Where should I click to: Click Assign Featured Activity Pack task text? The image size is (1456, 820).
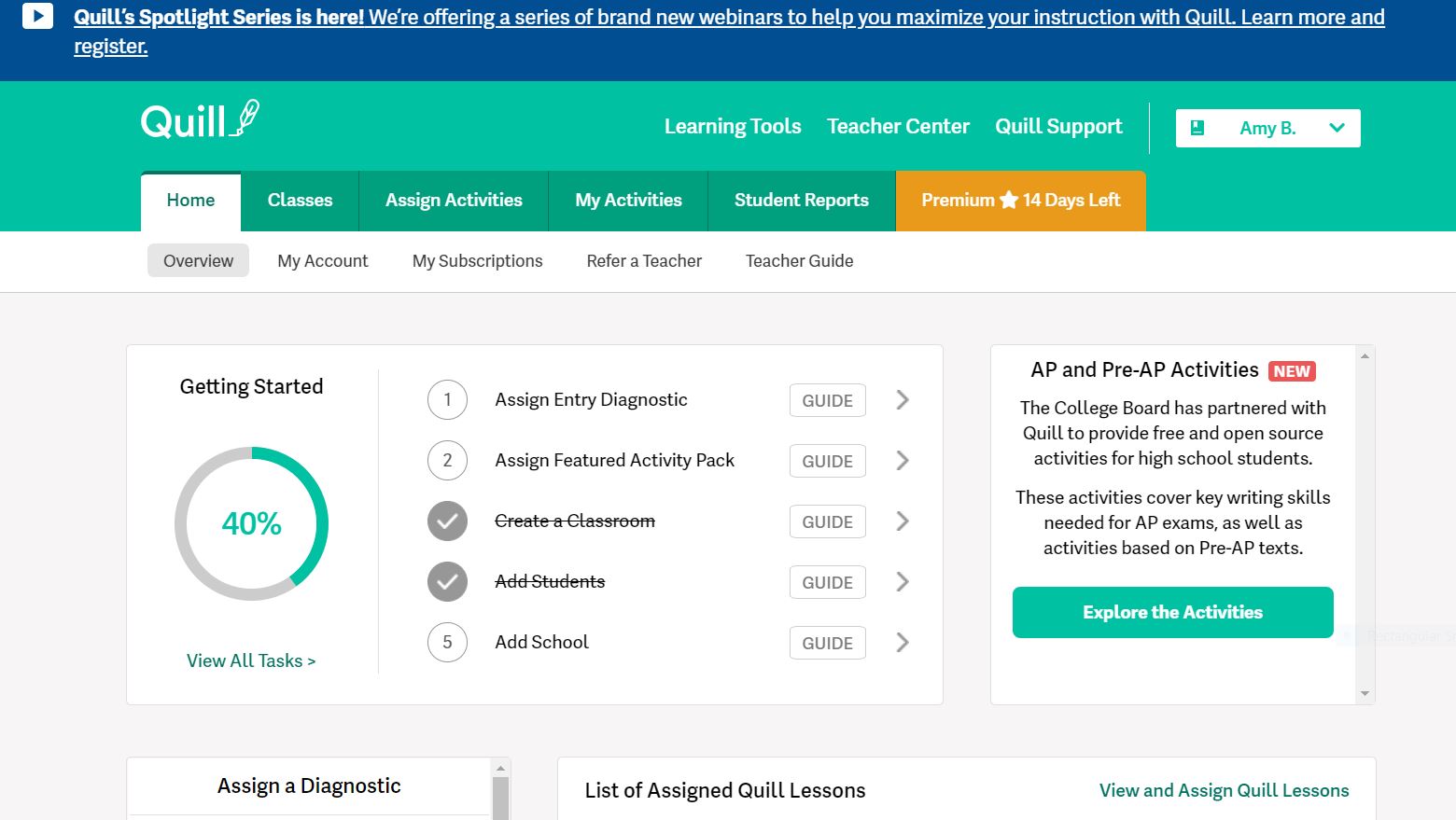coord(614,461)
